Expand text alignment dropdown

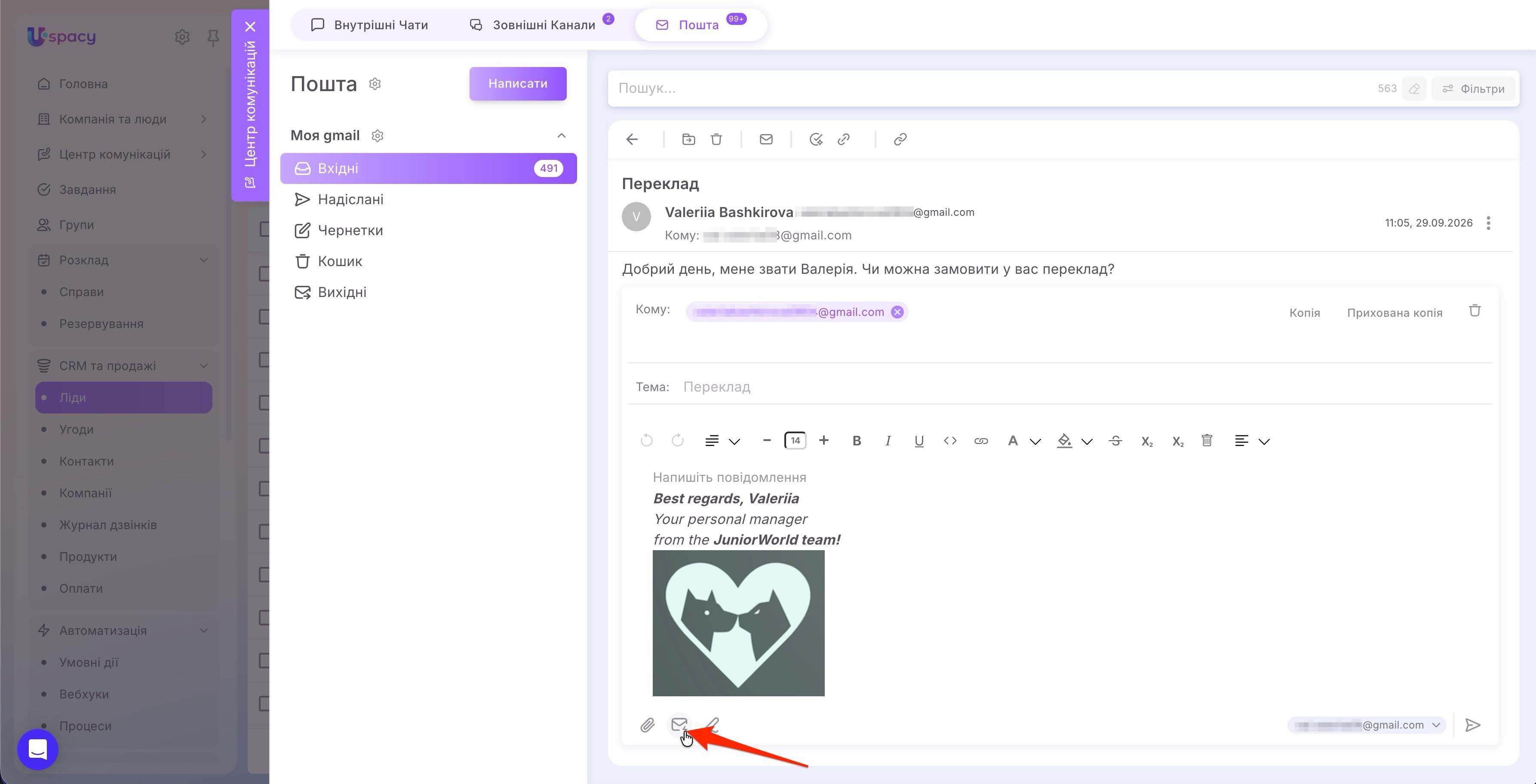click(1252, 441)
